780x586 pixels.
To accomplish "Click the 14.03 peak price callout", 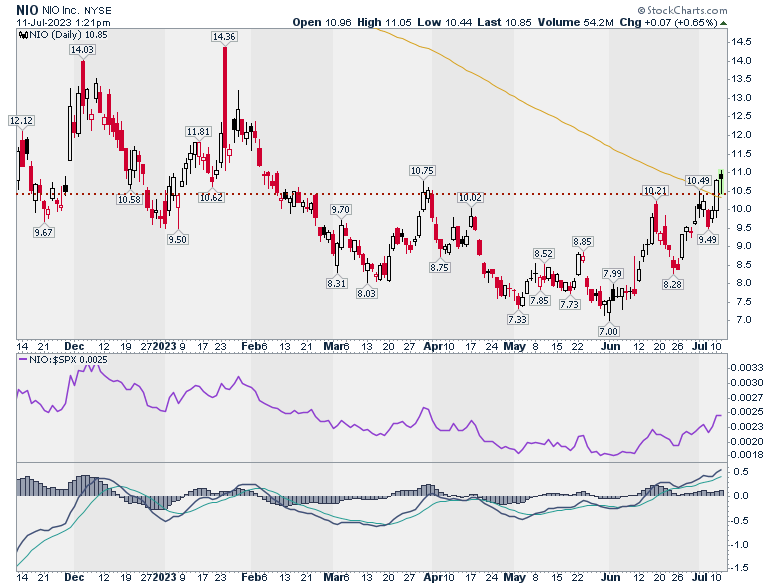I will tap(83, 49).
